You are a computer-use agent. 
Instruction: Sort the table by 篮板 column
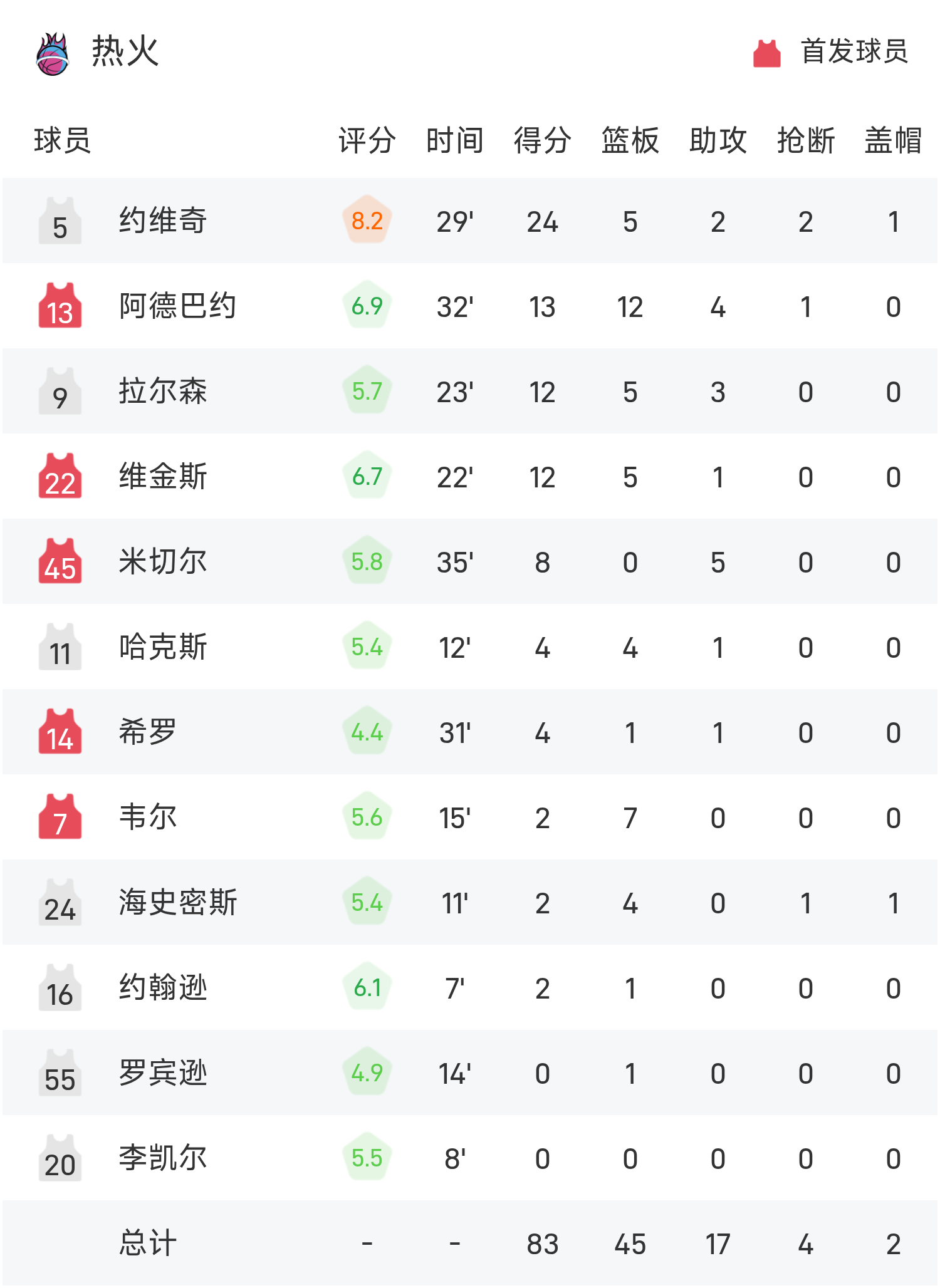click(x=630, y=142)
